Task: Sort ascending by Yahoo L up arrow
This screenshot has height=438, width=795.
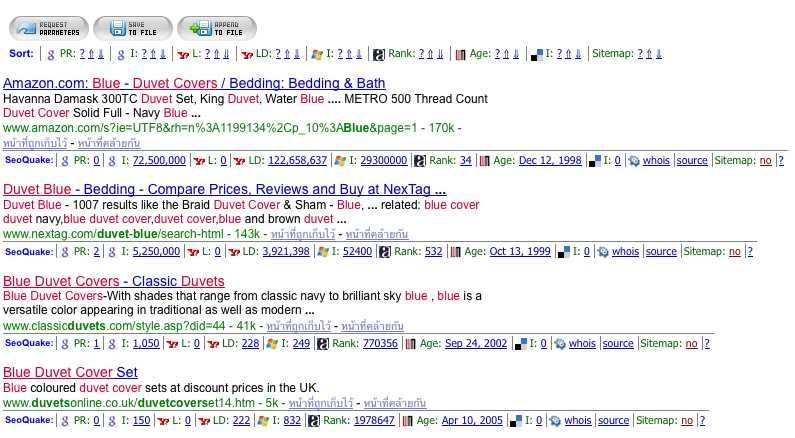Action: tap(216, 54)
